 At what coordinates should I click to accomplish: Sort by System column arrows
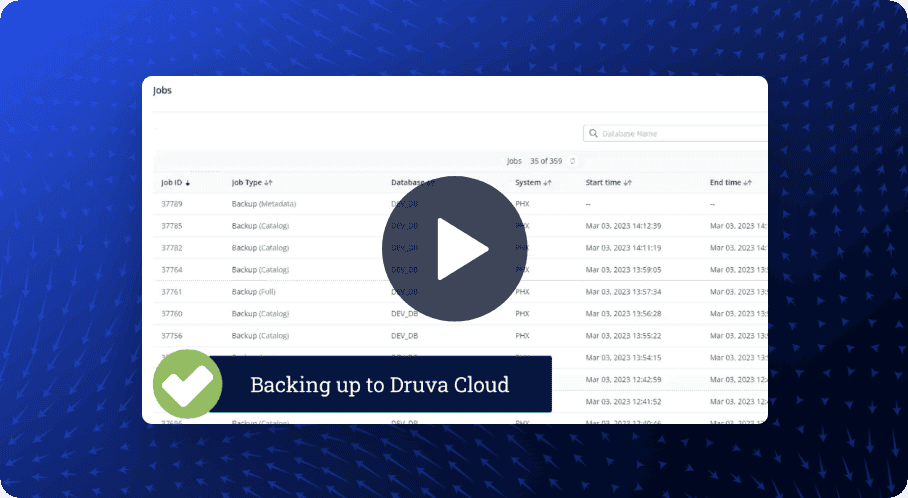(x=548, y=183)
